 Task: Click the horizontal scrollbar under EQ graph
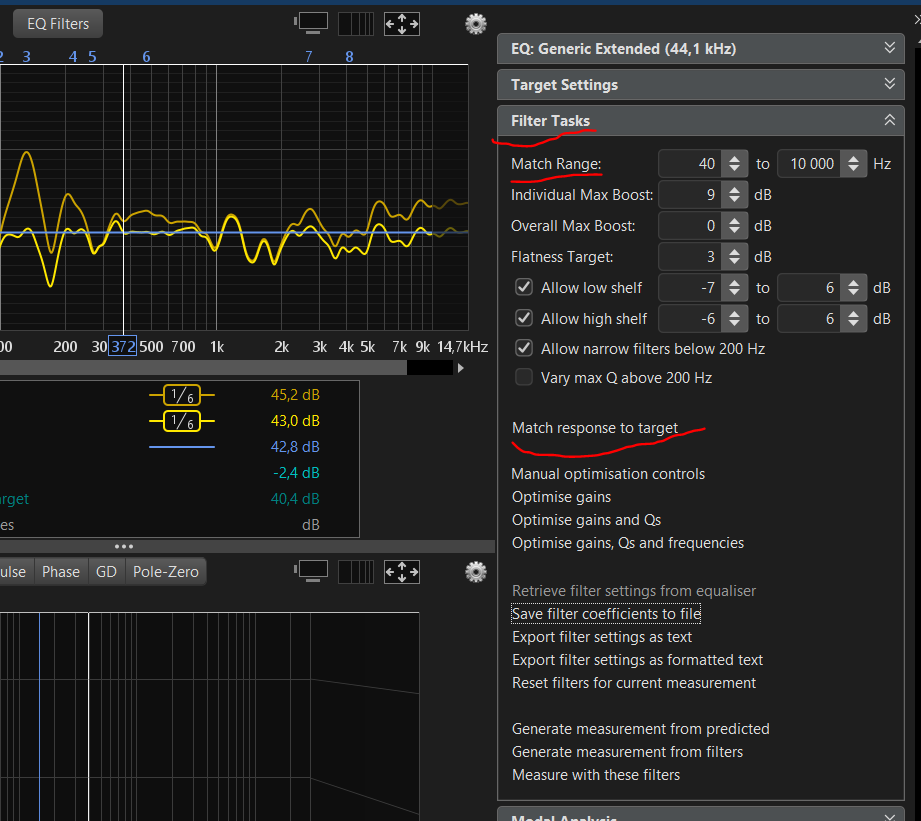(203, 368)
